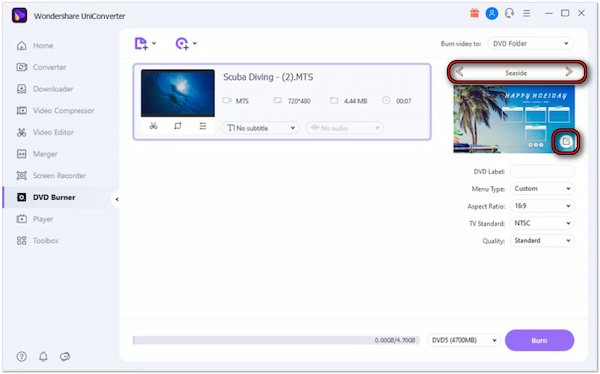Go to next DVD template arrow

click(x=569, y=72)
